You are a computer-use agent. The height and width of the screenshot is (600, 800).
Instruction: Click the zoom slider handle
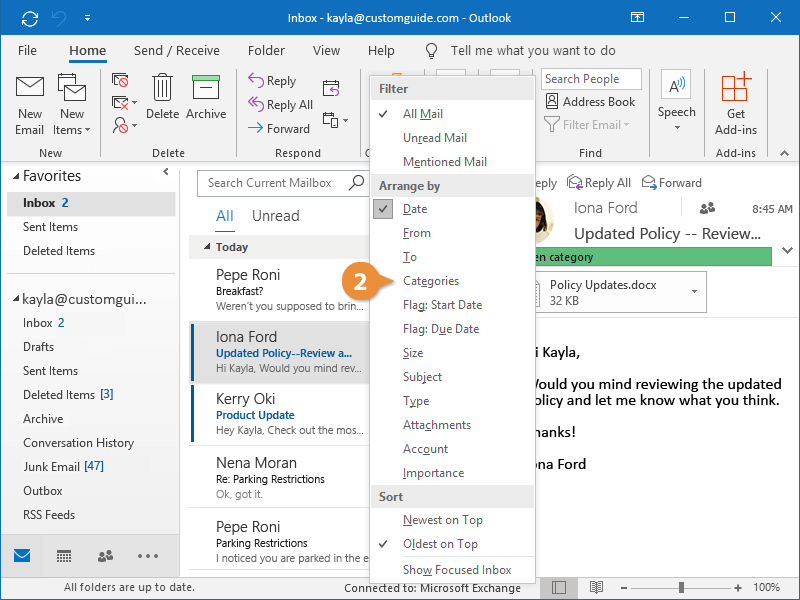681,588
